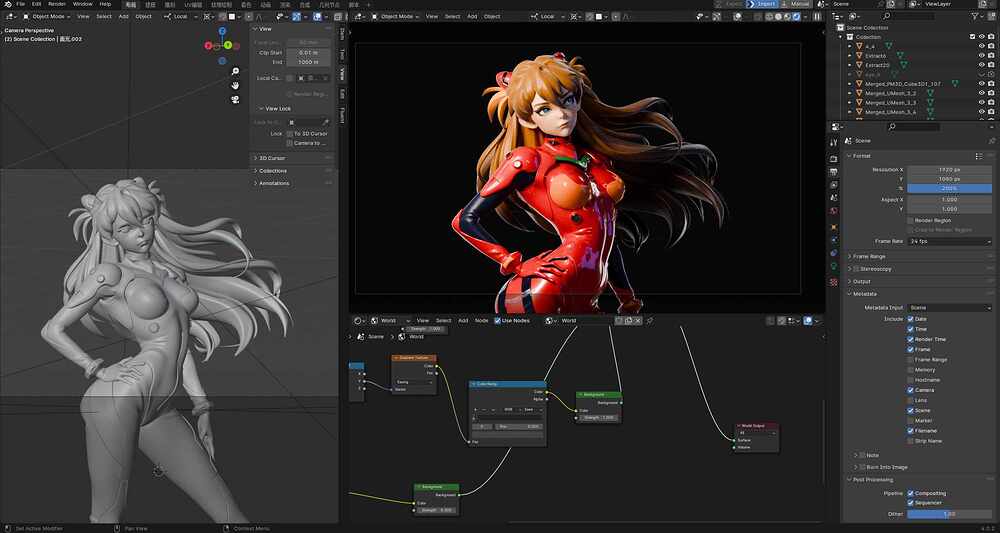
Task: Expand the 3D Cursor panel in sidebar
Action: (x=270, y=158)
